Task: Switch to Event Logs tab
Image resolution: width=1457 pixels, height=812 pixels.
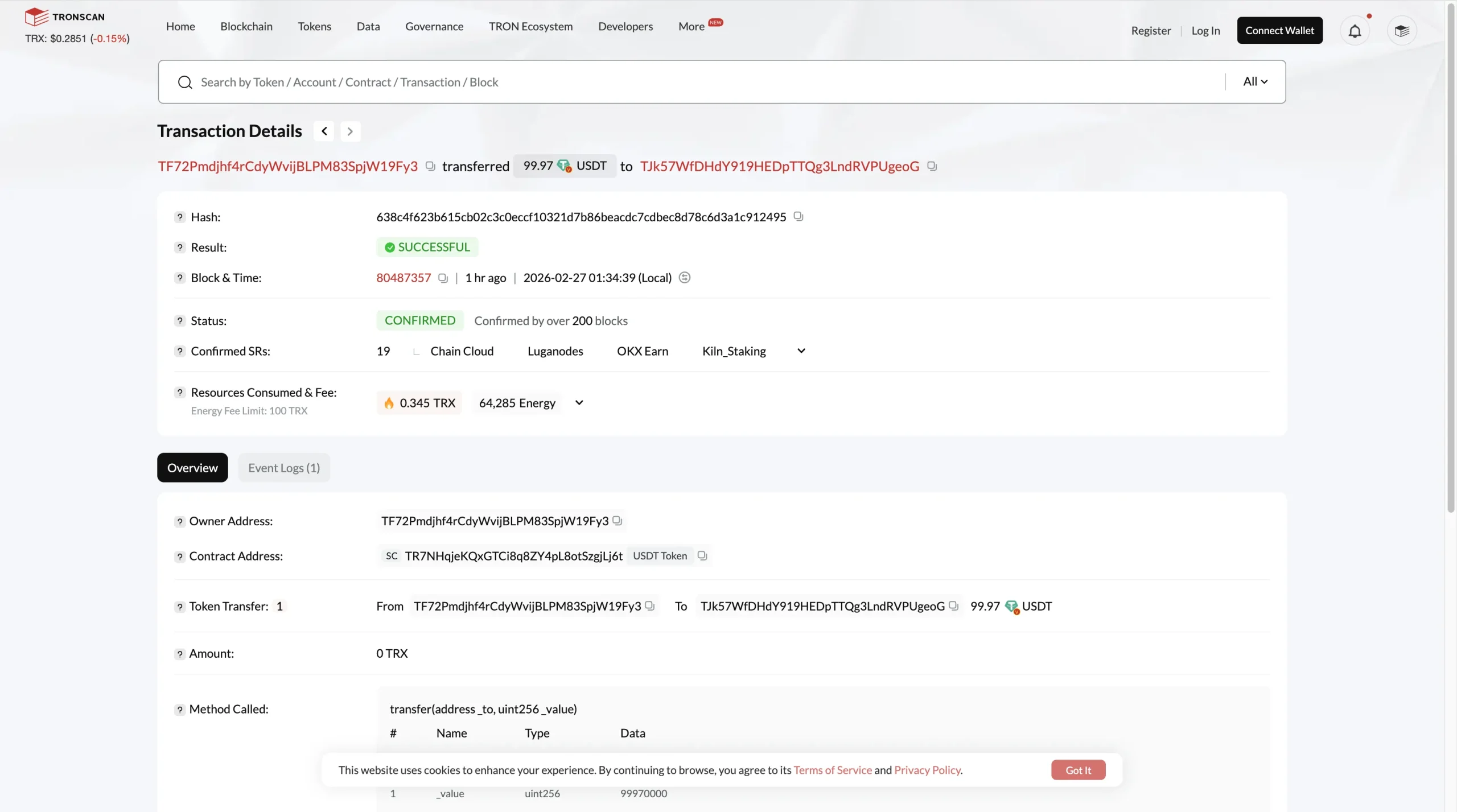Action: (283, 468)
